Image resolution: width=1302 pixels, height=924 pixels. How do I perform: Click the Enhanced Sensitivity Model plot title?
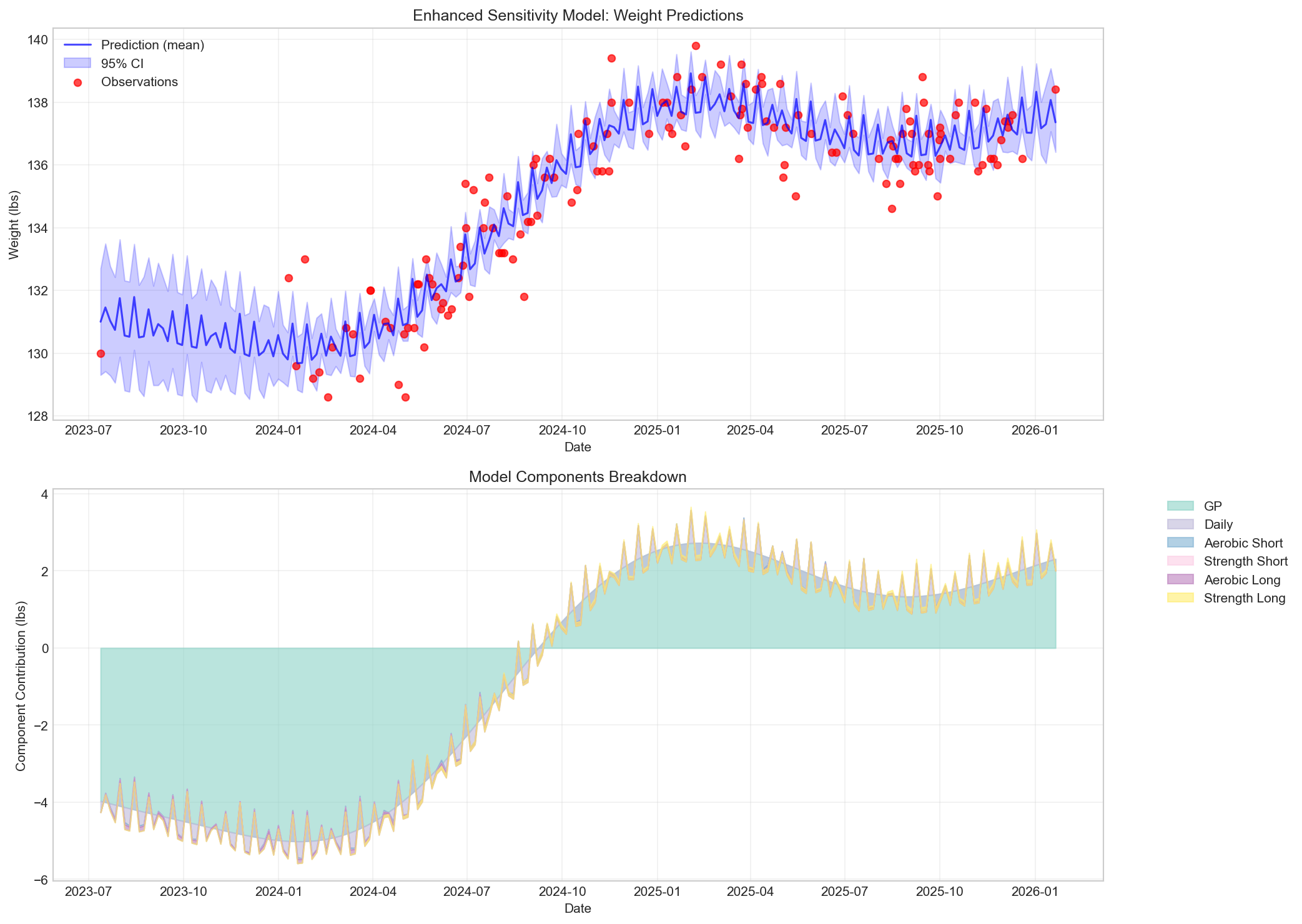pyautogui.click(x=578, y=16)
